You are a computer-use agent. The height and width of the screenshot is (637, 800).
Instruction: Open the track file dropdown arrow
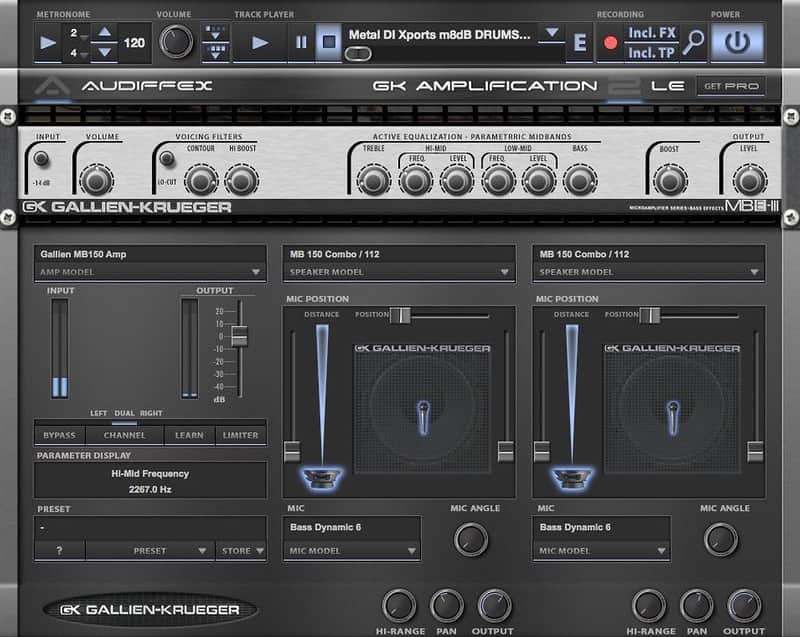(x=551, y=34)
